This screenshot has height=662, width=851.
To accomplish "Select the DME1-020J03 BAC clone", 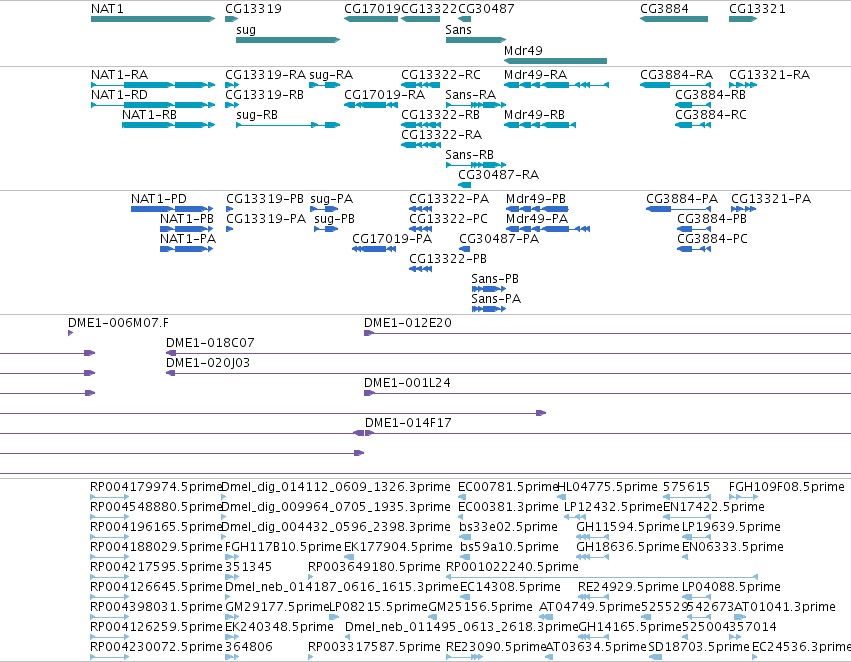I will 509,373.
